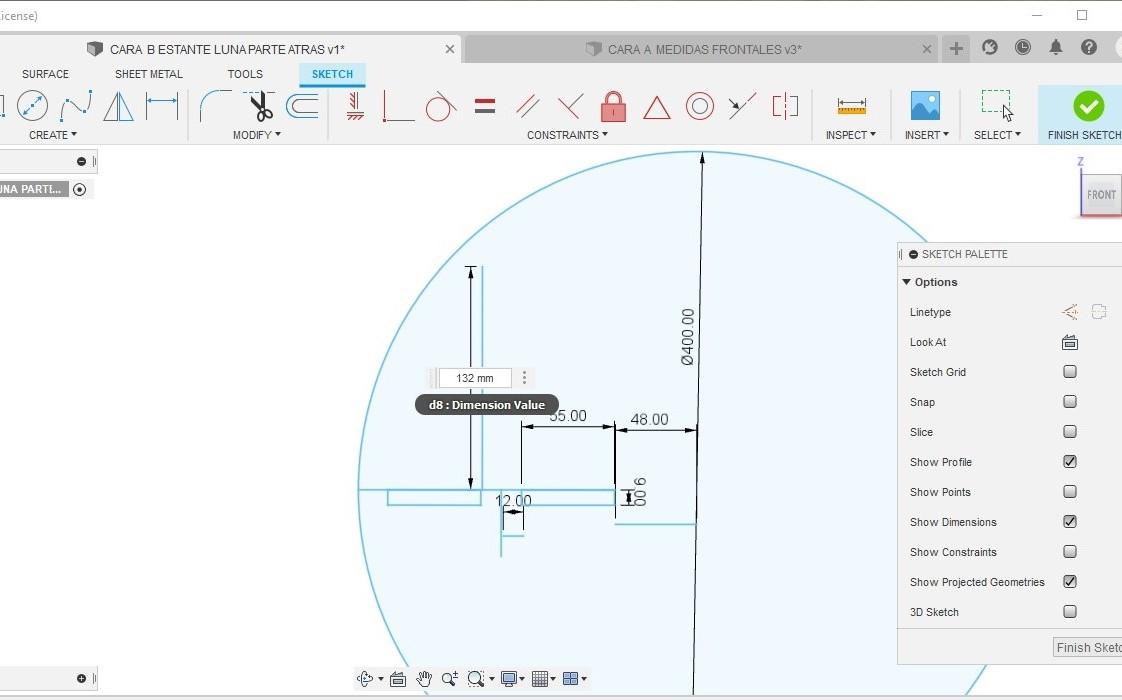Apply the perpendicular constraint
This screenshot has height=700, width=1122.
(x=570, y=106)
